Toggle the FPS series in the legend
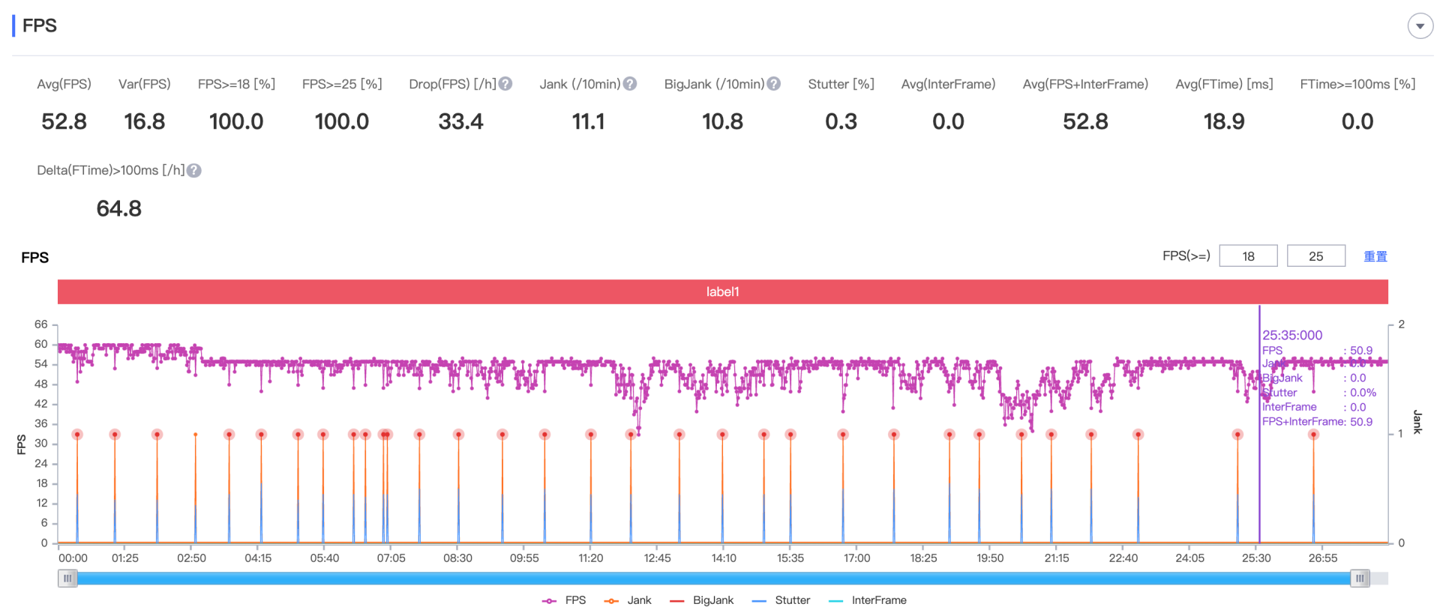The height and width of the screenshot is (610, 1440). (564, 600)
